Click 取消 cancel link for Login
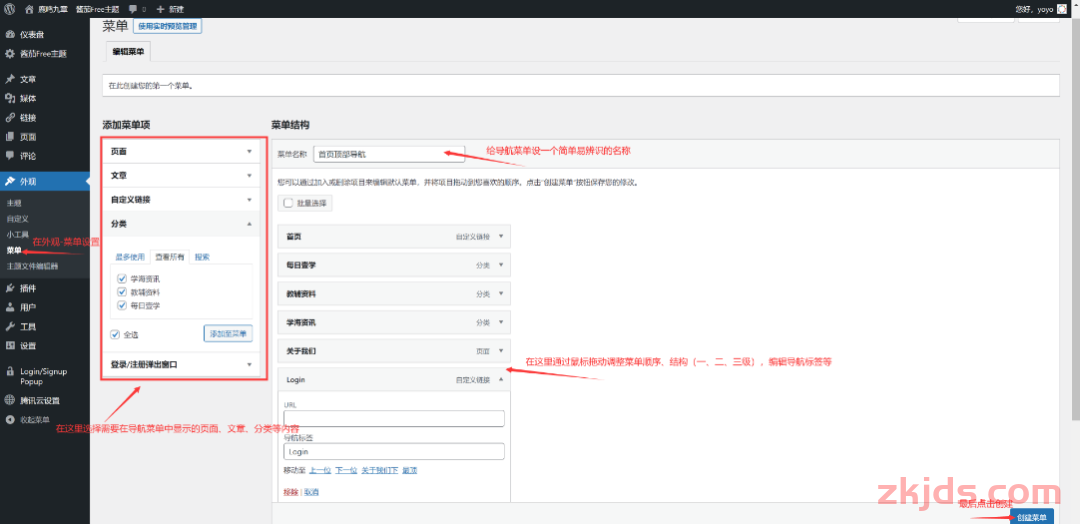The image size is (1080, 524). pos(311,492)
